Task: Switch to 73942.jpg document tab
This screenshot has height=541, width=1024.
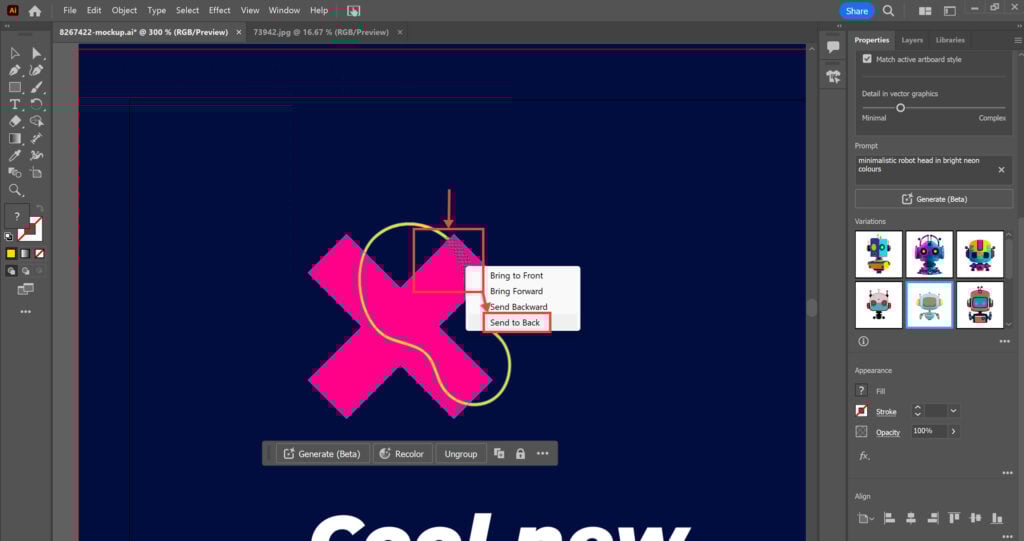Action: point(321,32)
